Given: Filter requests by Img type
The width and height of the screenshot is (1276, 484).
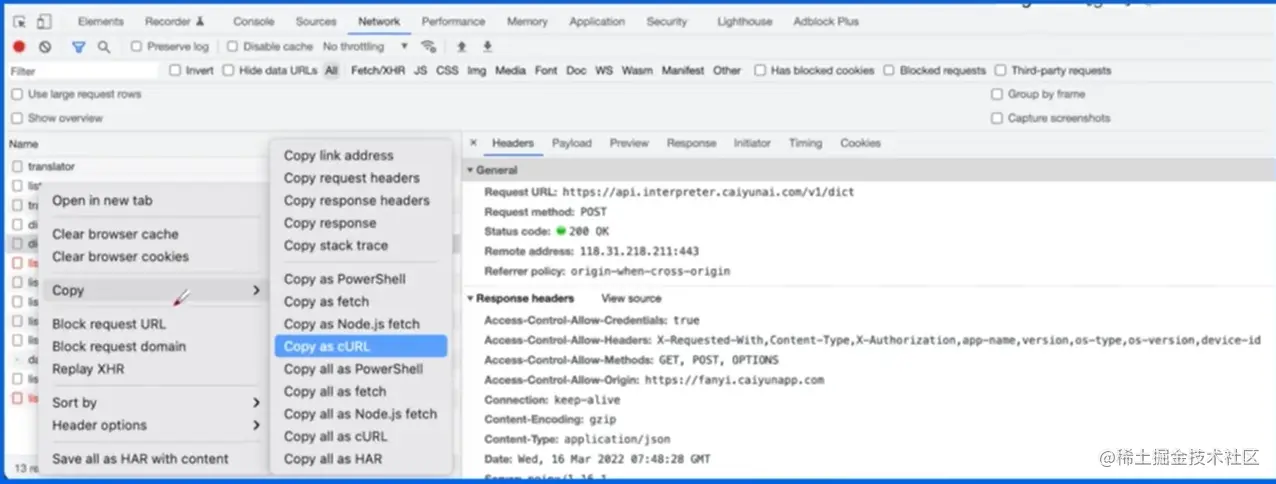Looking at the screenshot, I should coord(477,71).
